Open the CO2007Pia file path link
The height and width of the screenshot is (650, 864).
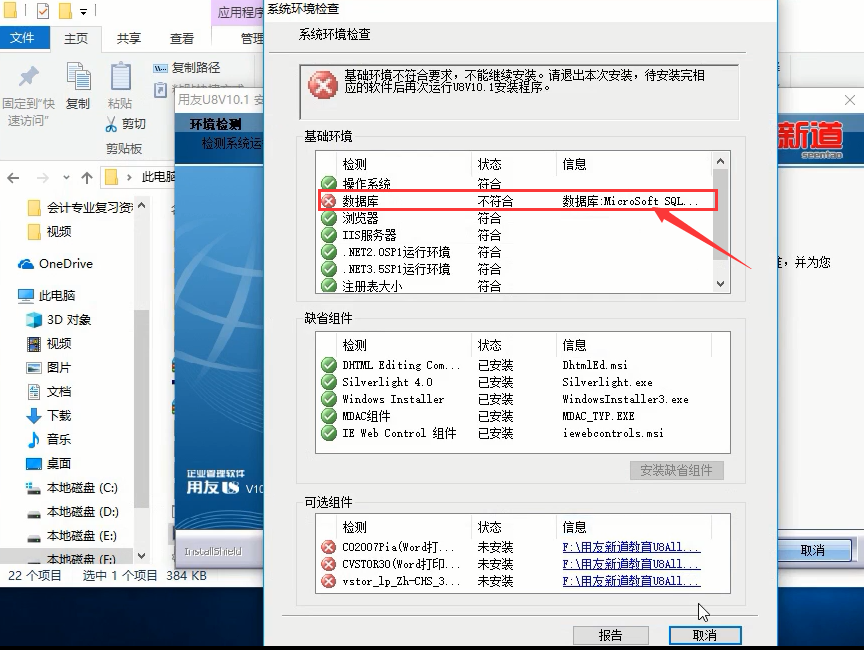coord(631,547)
